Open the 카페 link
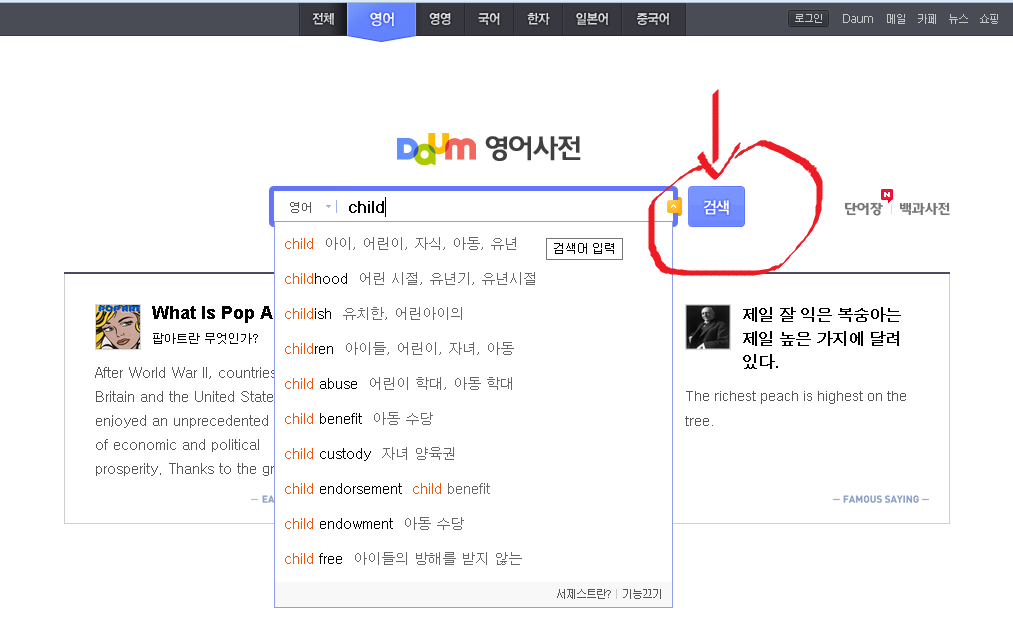This screenshot has width=1013, height=624. (x=926, y=19)
